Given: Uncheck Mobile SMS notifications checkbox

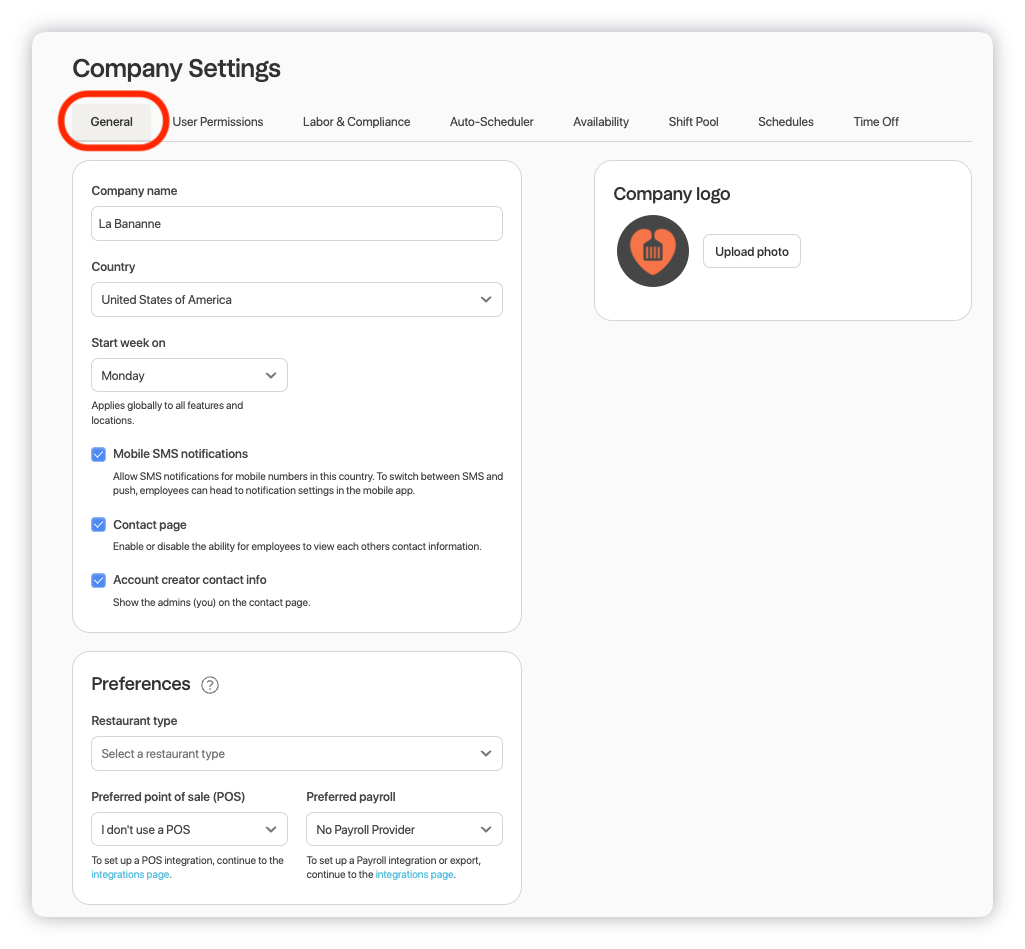Looking at the screenshot, I should coord(99,454).
